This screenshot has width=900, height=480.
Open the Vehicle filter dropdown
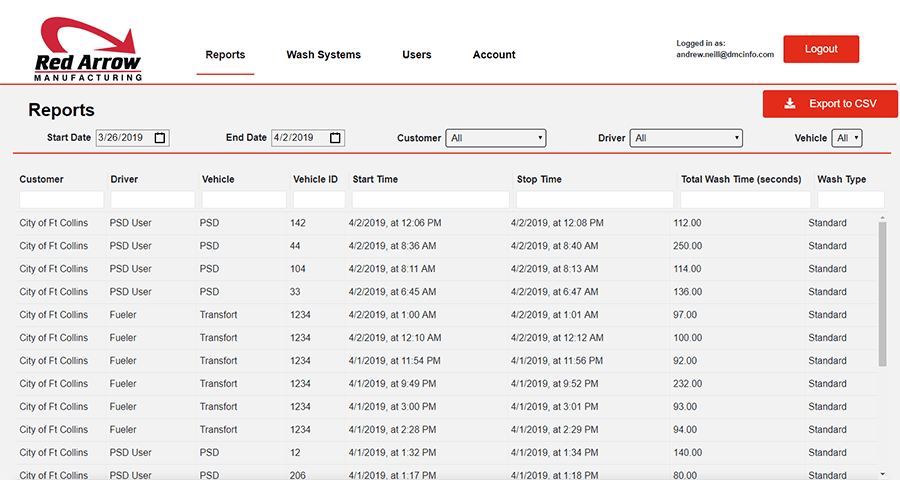[847, 138]
